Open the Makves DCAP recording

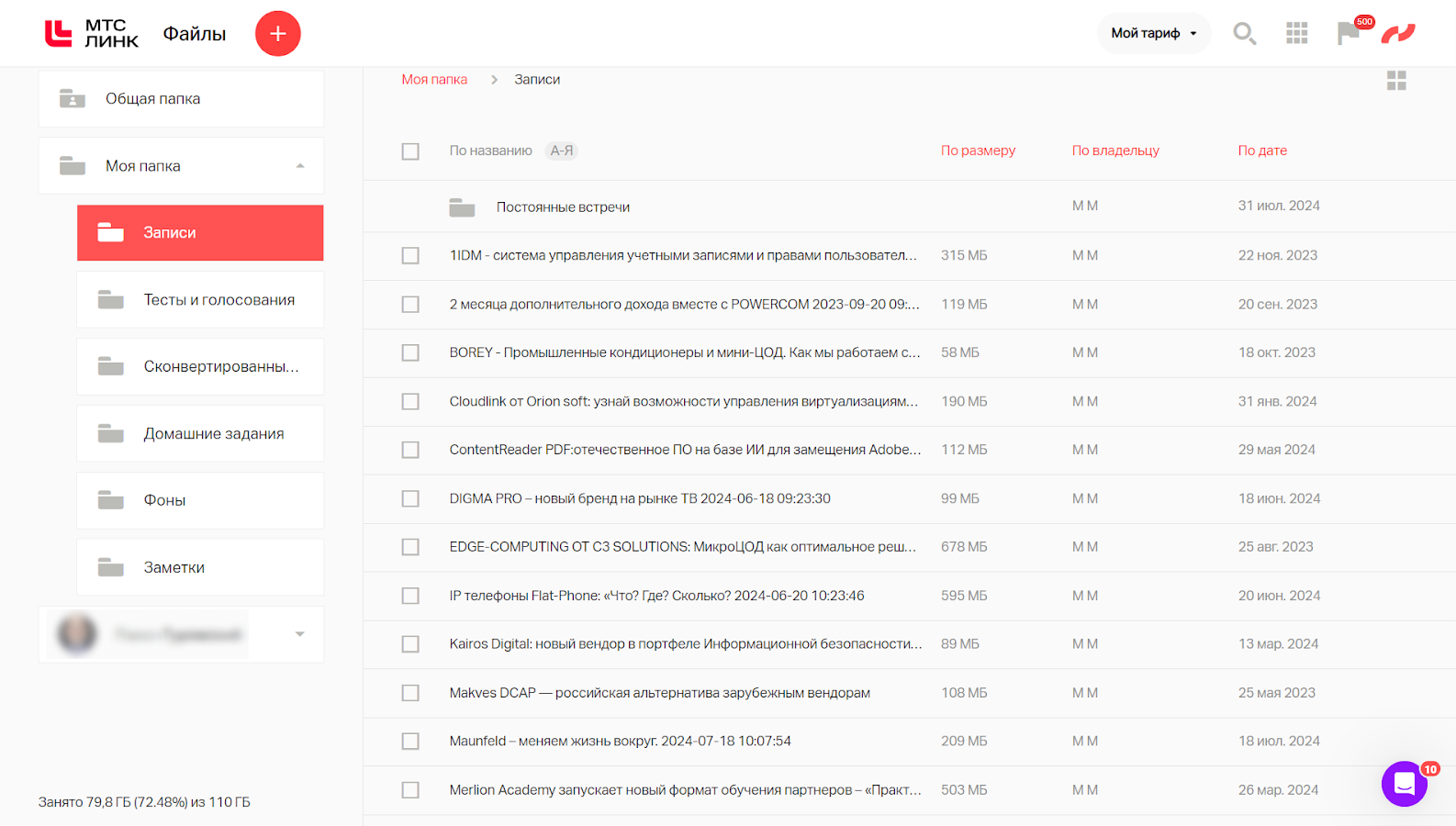659,693
